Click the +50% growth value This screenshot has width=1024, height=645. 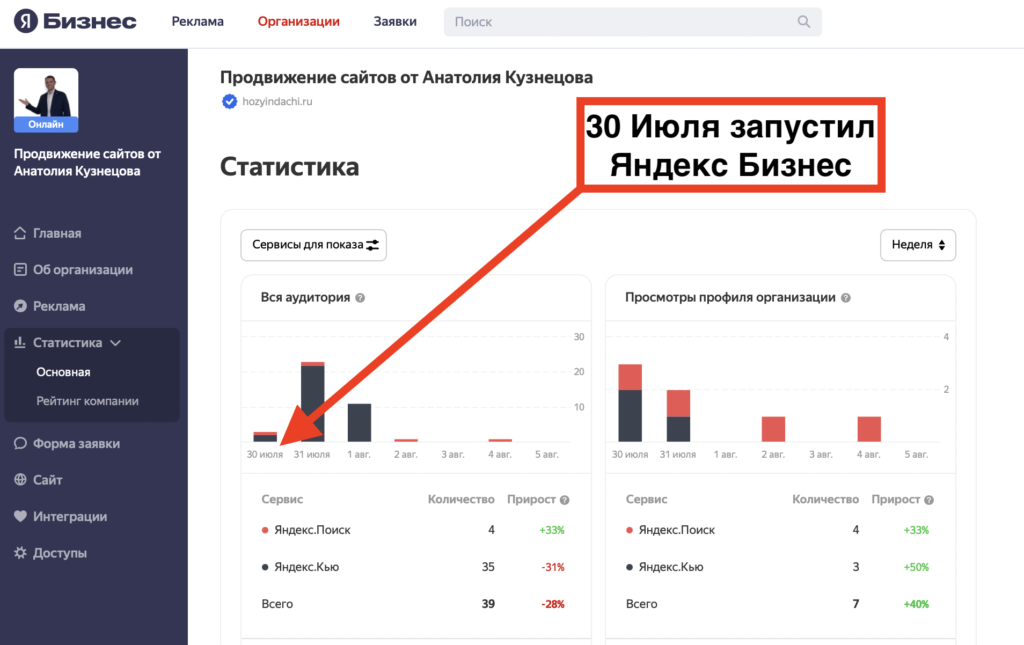click(x=916, y=567)
